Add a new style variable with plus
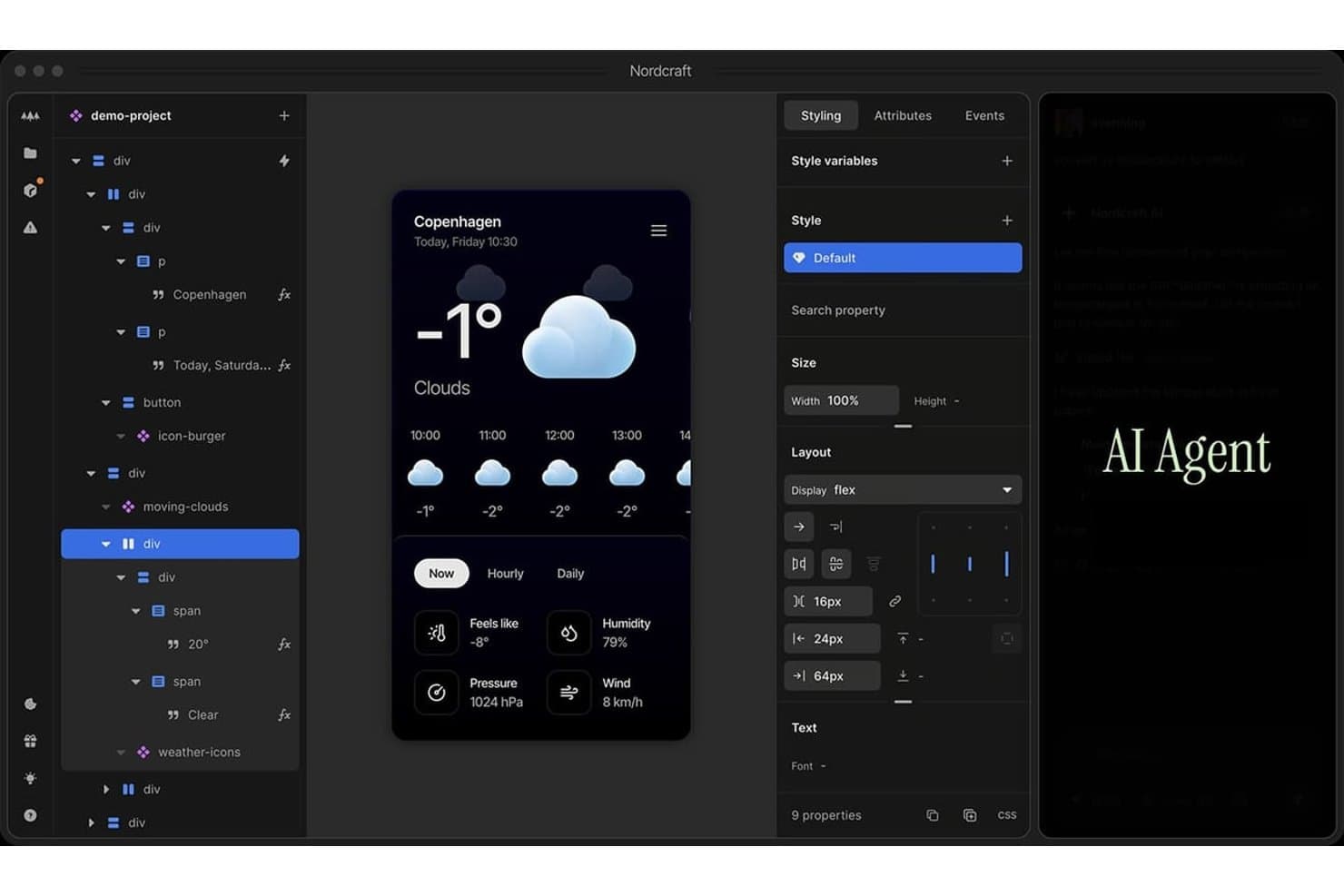Image resolution: width=1344 pixels, height=896 pixels. tap(1007, 161)
